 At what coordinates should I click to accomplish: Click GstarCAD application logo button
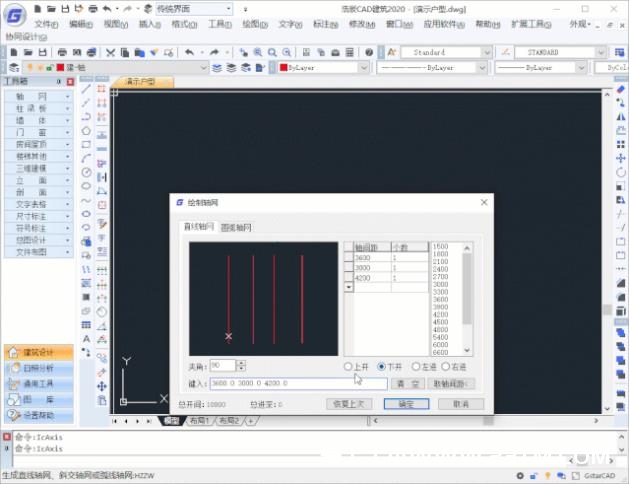(x=15, y=15)
